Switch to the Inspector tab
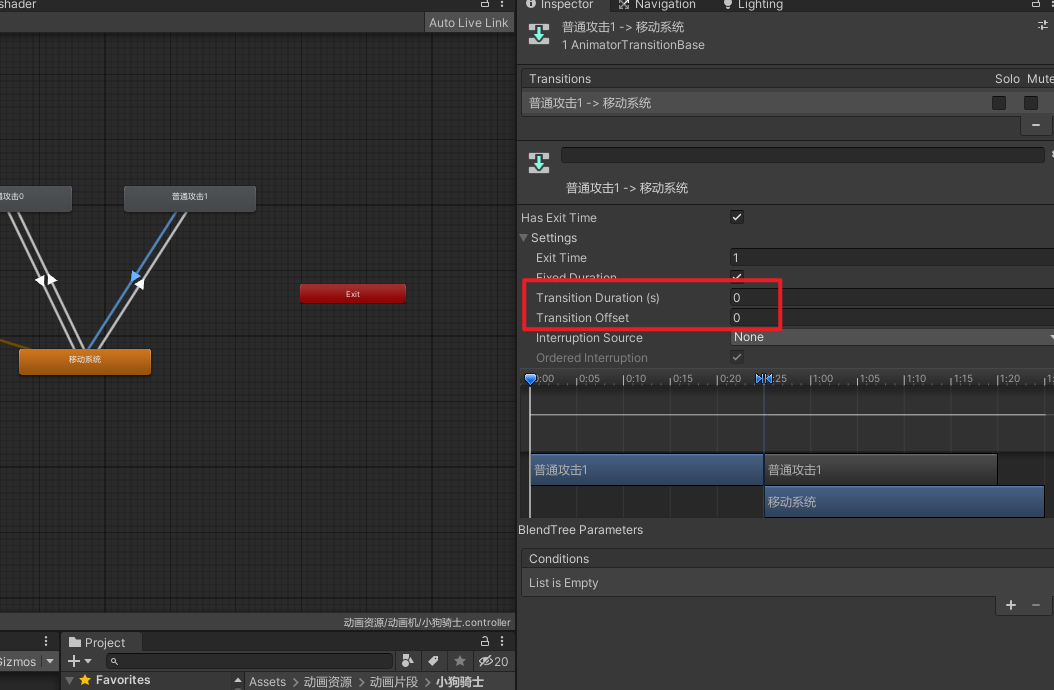This screenshot has height=690, width=1054. tap(559, 5)
